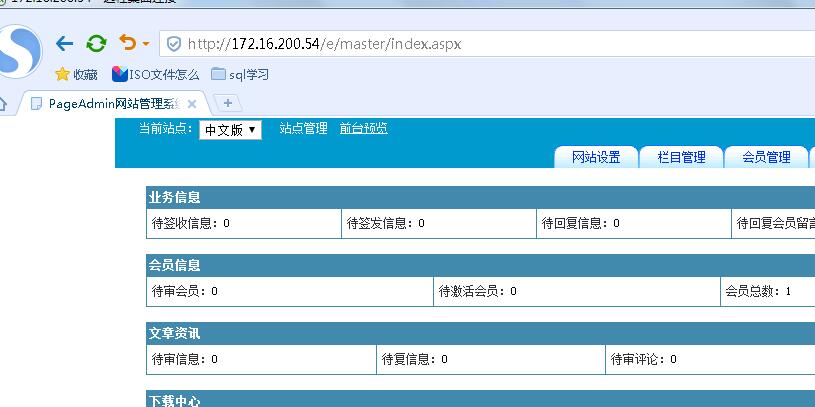
Task: Click the address bar URL field
Action: [487, 44]
